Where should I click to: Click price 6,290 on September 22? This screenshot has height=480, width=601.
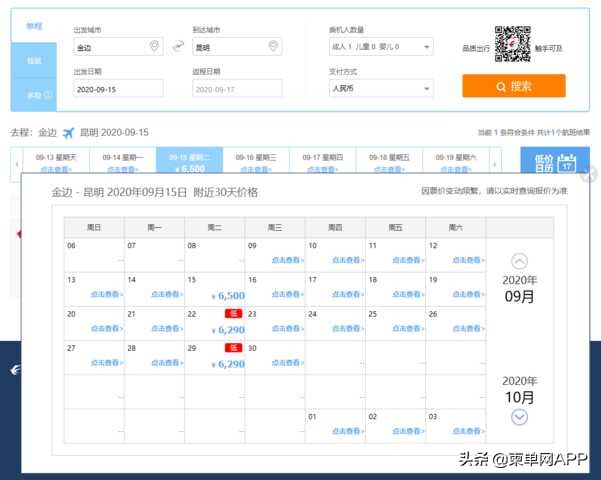pos(228,330)
